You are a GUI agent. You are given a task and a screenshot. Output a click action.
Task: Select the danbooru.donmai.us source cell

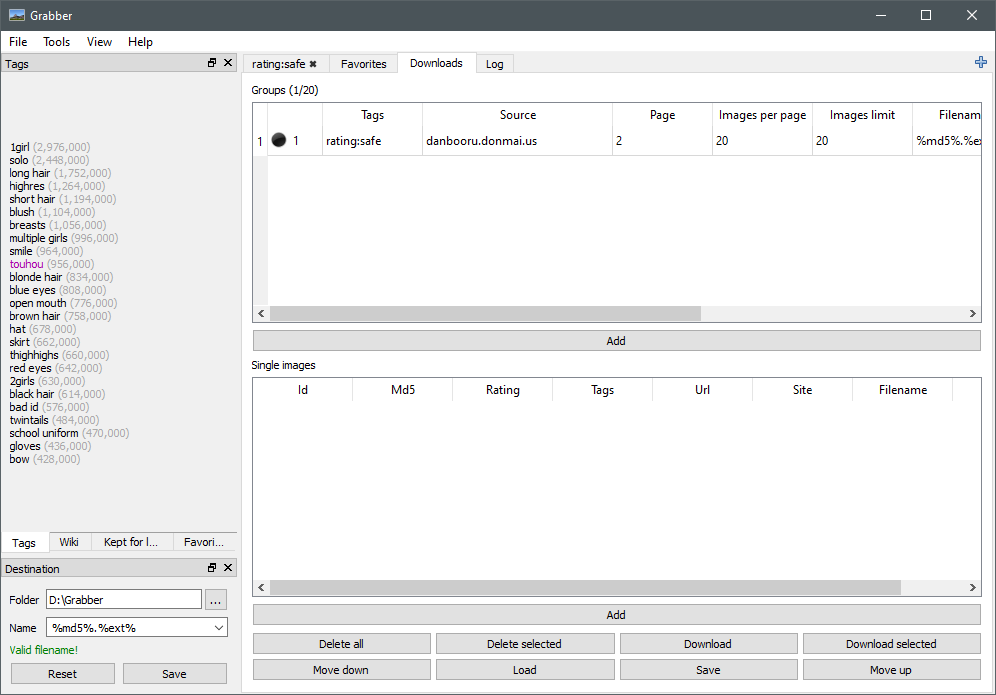click(x=518, y=140)
